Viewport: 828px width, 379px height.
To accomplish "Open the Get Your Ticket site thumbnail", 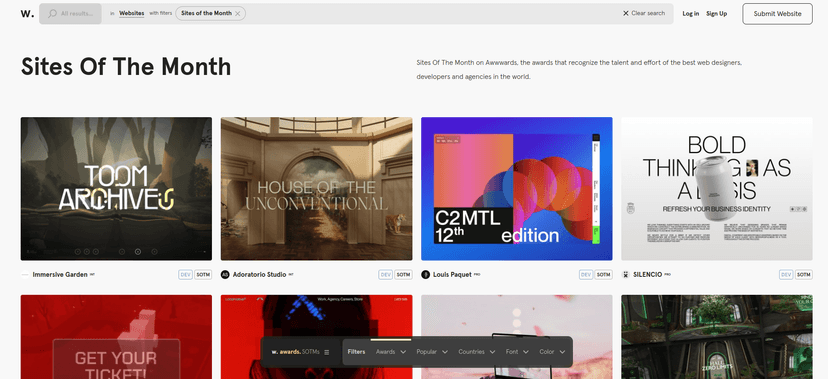I will [116, 337].
